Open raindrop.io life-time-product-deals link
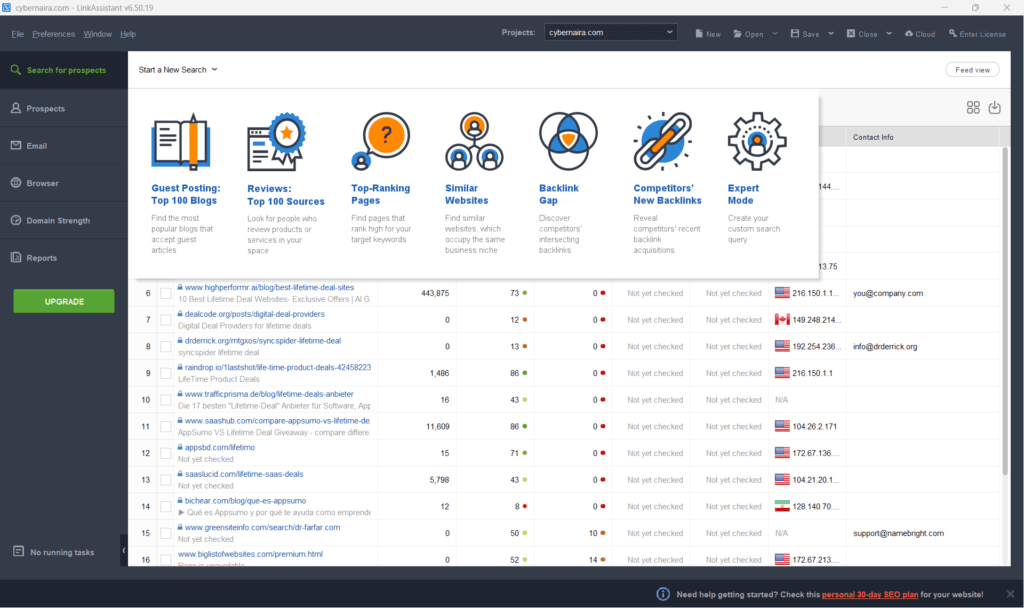 pyautogui.click(x=278, y=367)
